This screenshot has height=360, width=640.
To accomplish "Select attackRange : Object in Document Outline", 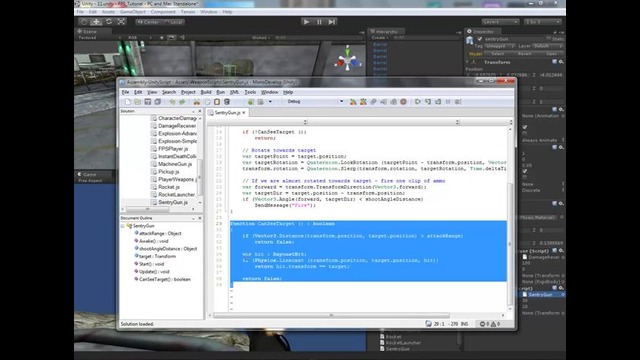I will (160, 233).
